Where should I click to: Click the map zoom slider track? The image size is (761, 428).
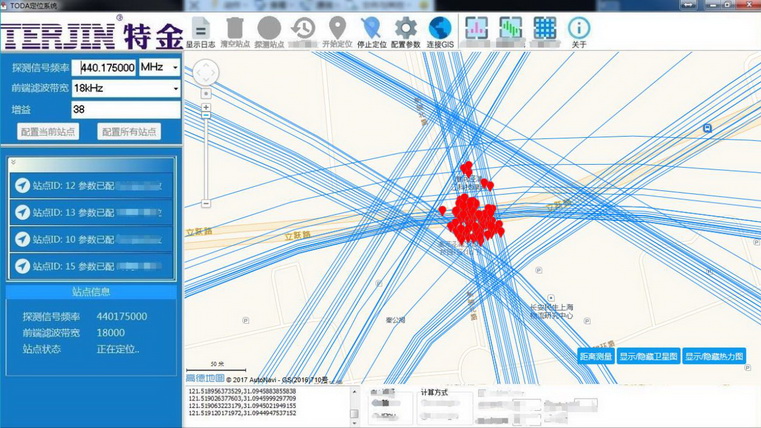(205, 160)
